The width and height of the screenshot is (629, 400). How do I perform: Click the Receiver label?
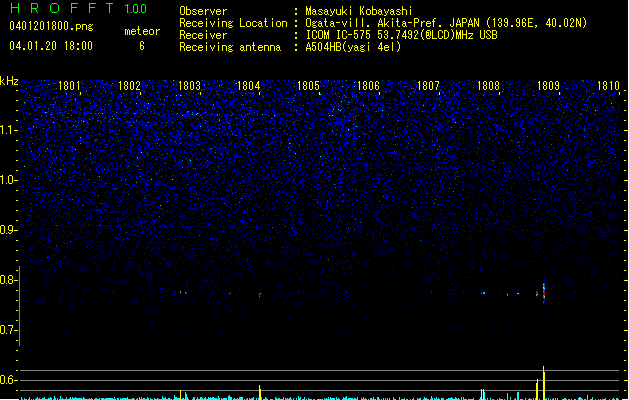[x=203, y=35]
